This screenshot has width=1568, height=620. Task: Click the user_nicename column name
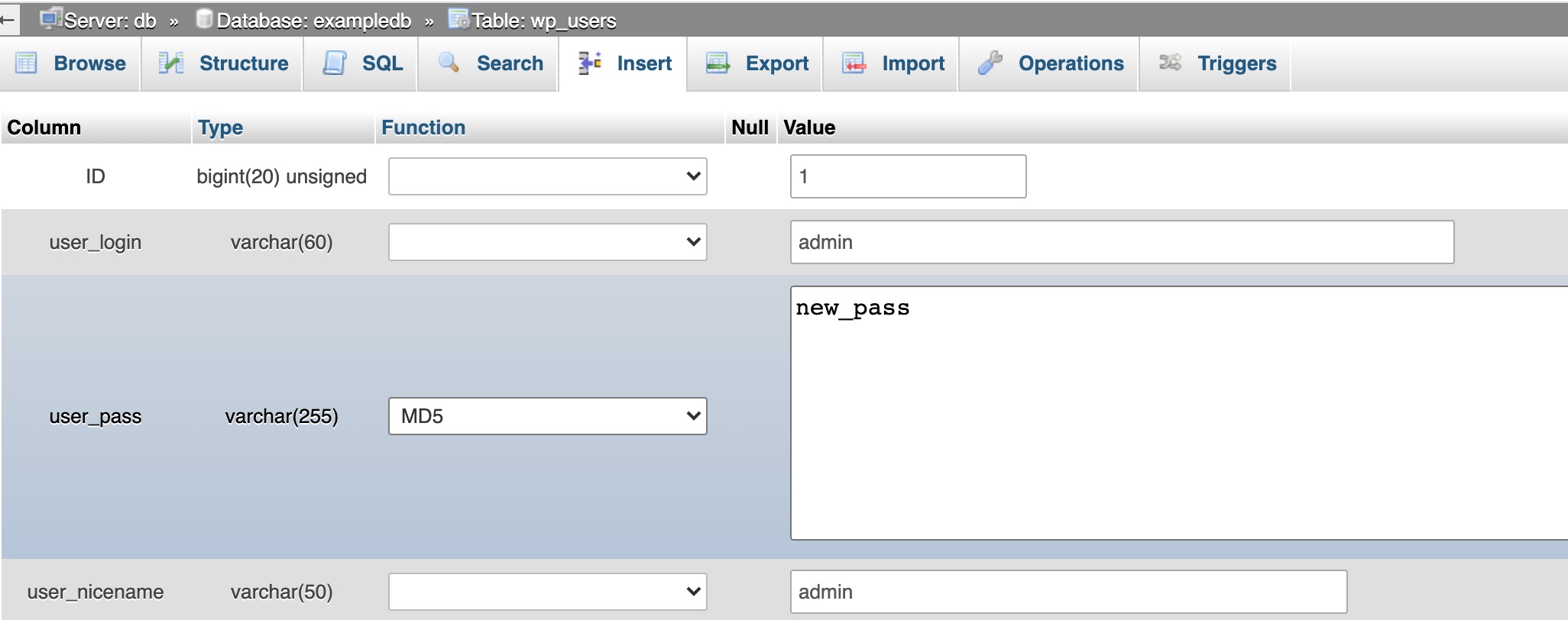(96, 592)
